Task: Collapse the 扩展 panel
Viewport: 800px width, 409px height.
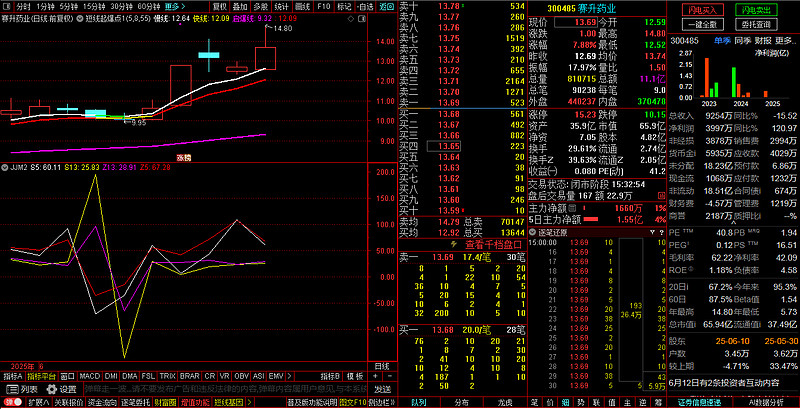Action: [39, 403]
